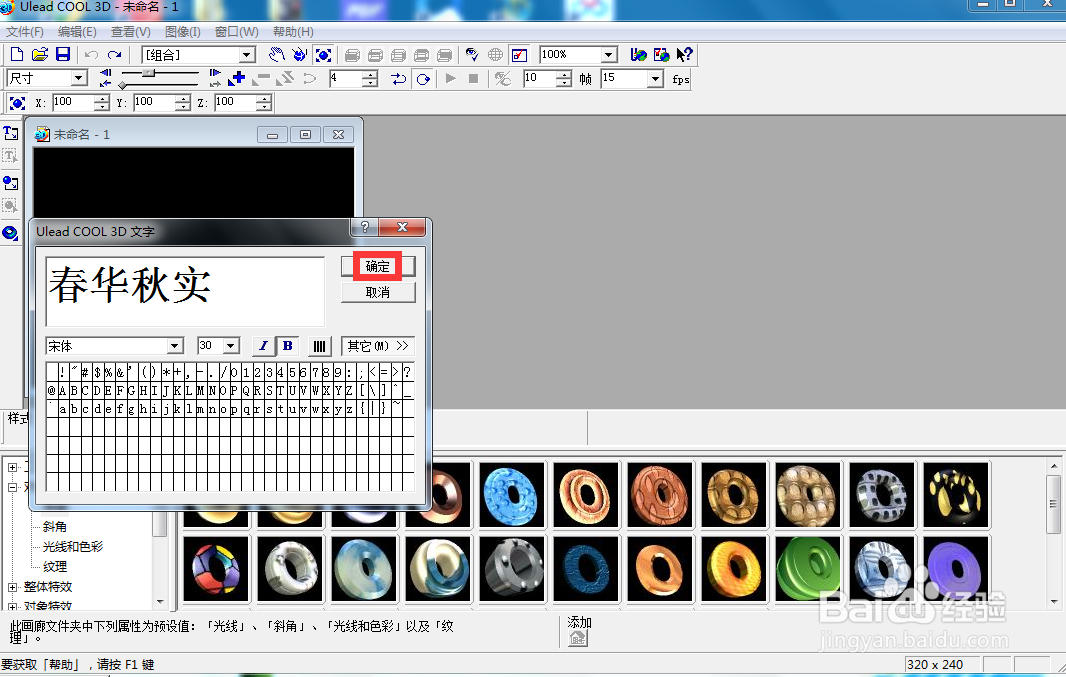Viewport: 1066px width, 677px height.
Task: Select the blue bubbly ring thumbnail
Action: (512, 495)
